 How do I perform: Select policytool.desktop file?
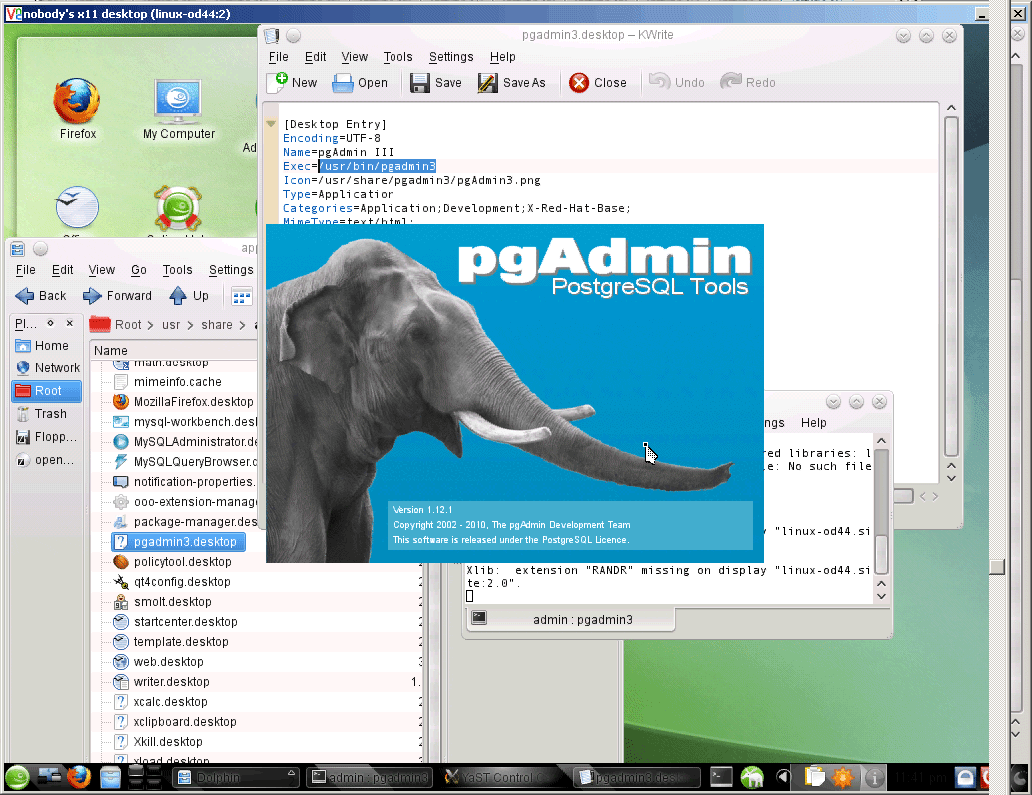coord(182,561)
